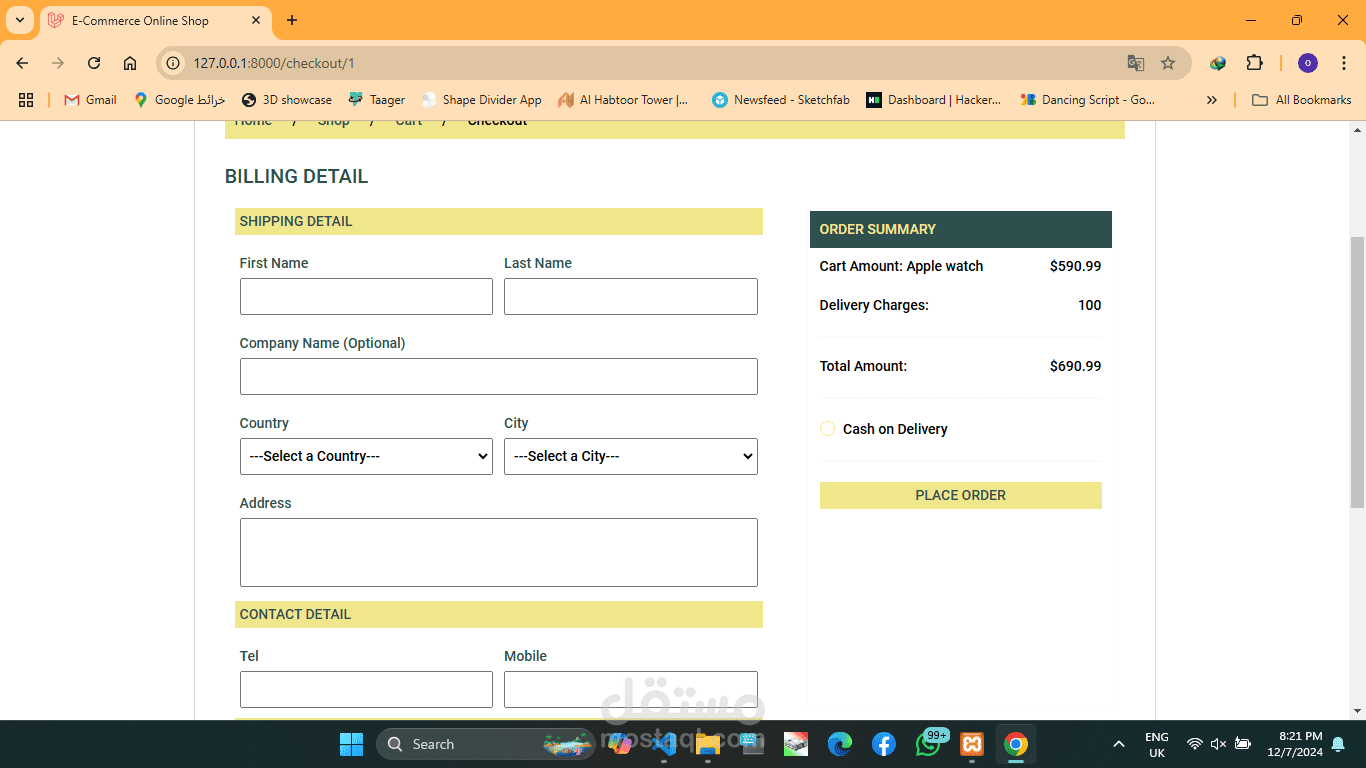Show more bookmarks with the double chevron
This screenshot has width=1366, height=768.
click(x=1212, y=100)
